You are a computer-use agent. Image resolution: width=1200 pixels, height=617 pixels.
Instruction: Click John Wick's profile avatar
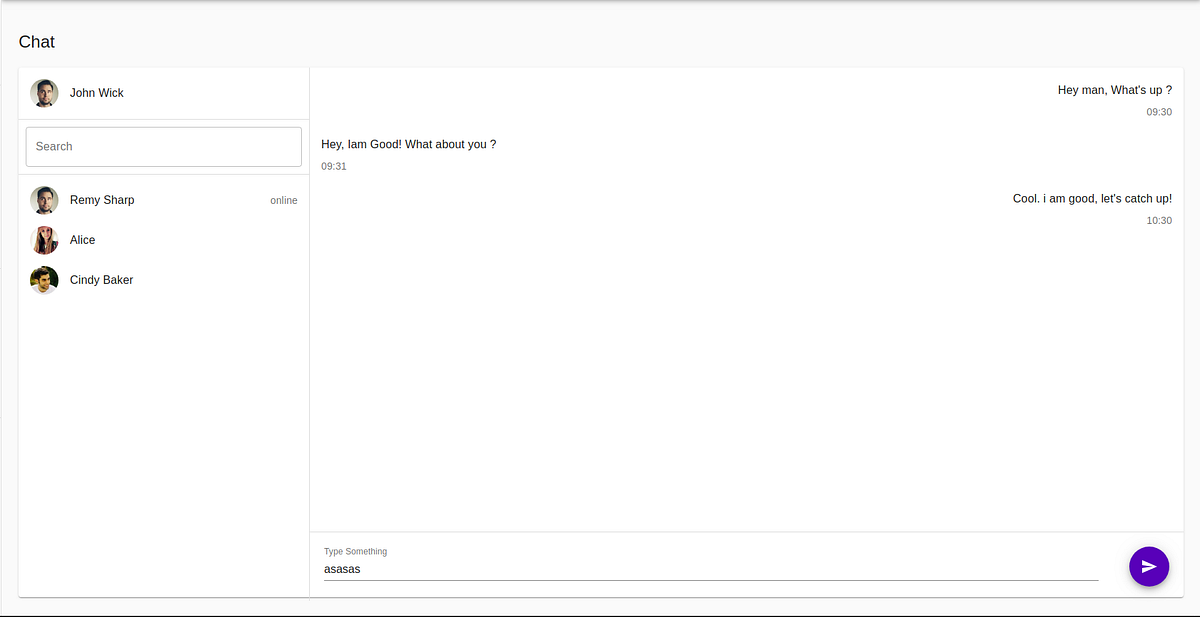click(44, 92)
